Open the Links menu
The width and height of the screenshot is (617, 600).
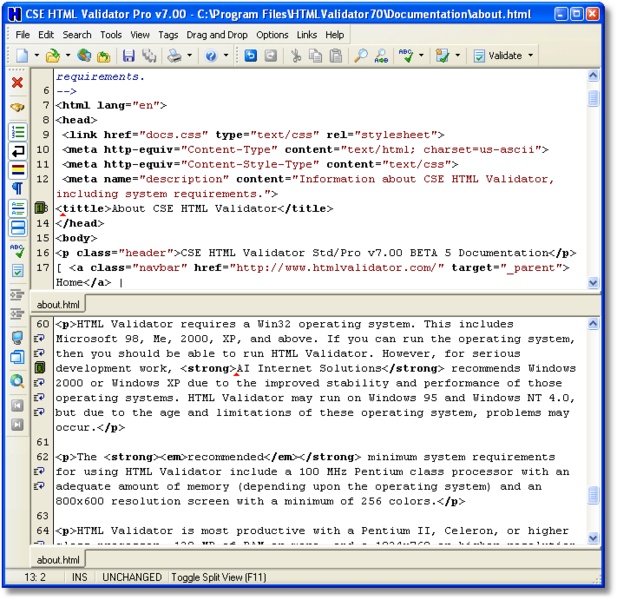[307, 35]
